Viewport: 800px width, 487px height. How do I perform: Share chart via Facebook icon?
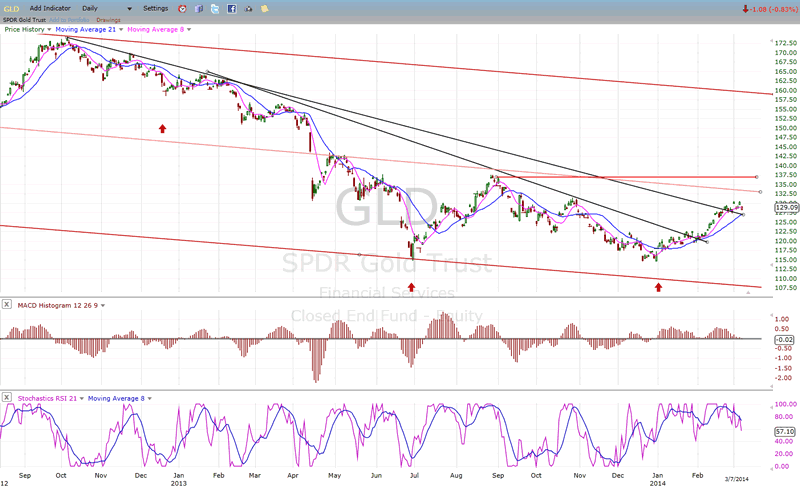point(232,8)
